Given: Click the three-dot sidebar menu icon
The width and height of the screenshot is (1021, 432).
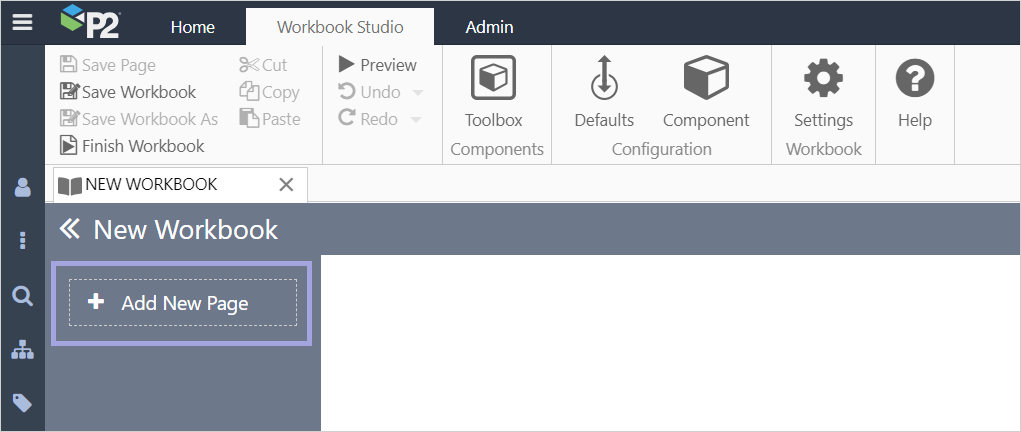Looking at the screenshot, I should pos(22,241).
